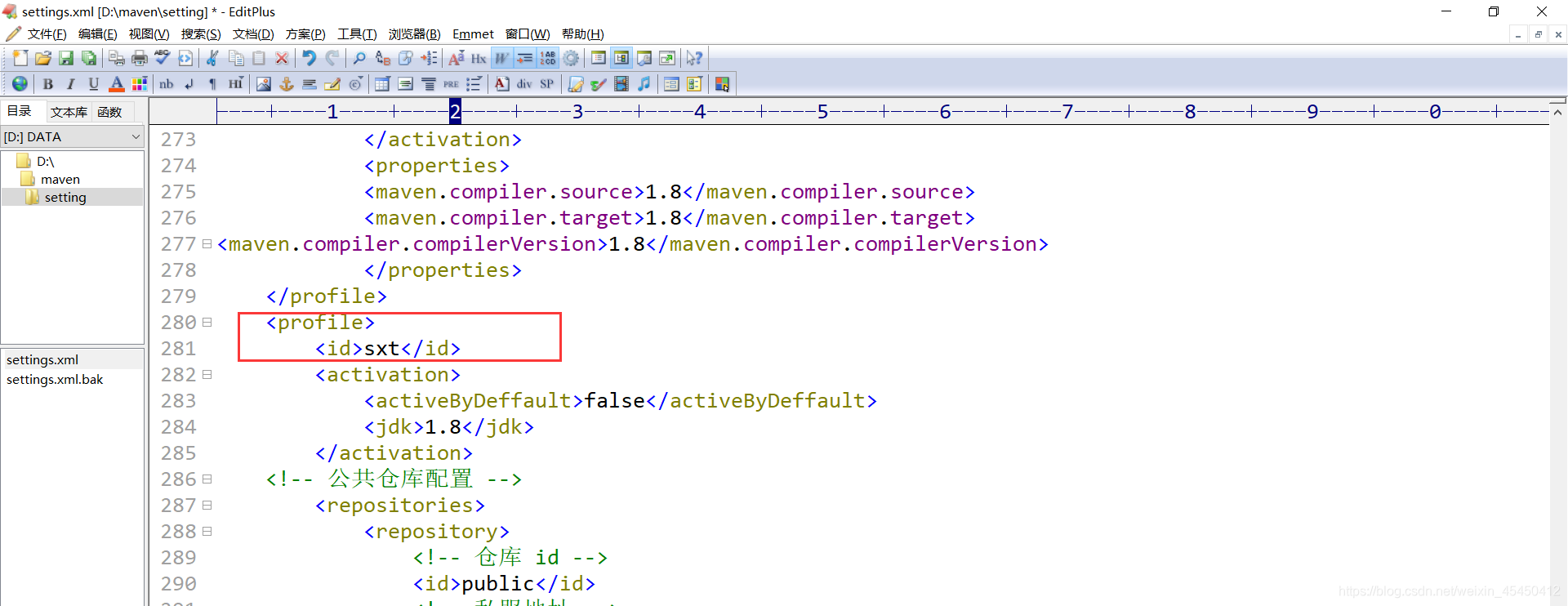Click the context help arrow icon
The image size is (1568, 606).
pos(694,58)
